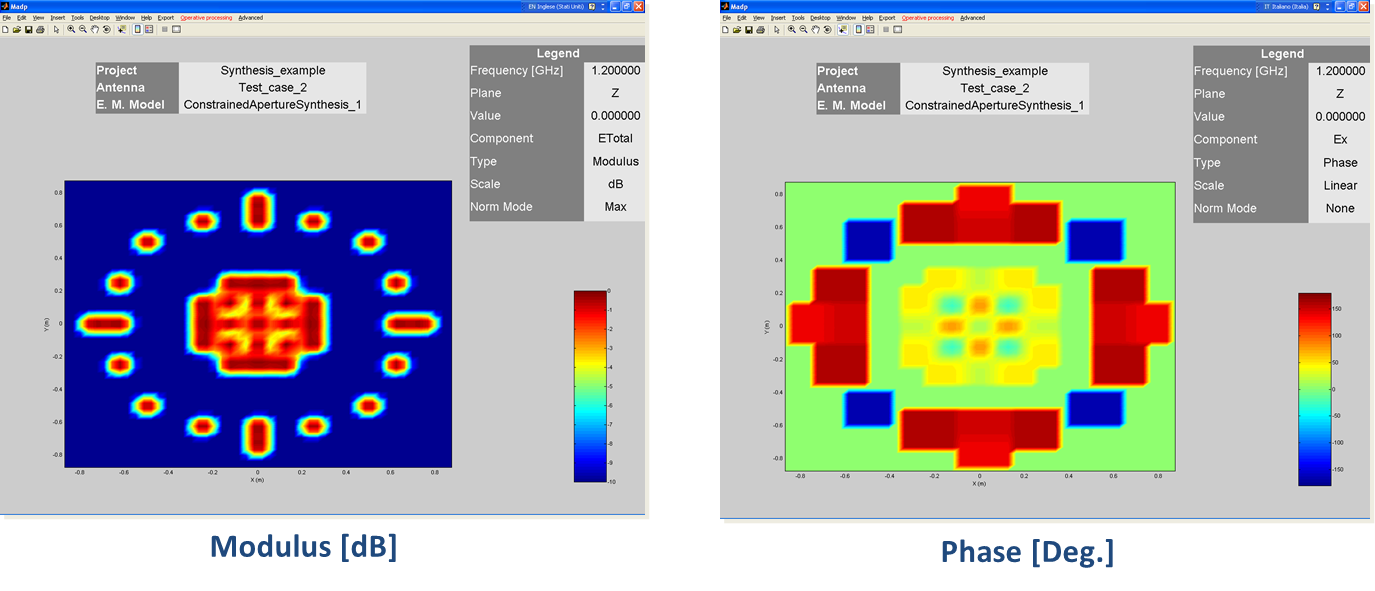The image size is (1375, 591).
Task: Click the dB colorbar beside the Modulus plot
Action: coord(589,386)
